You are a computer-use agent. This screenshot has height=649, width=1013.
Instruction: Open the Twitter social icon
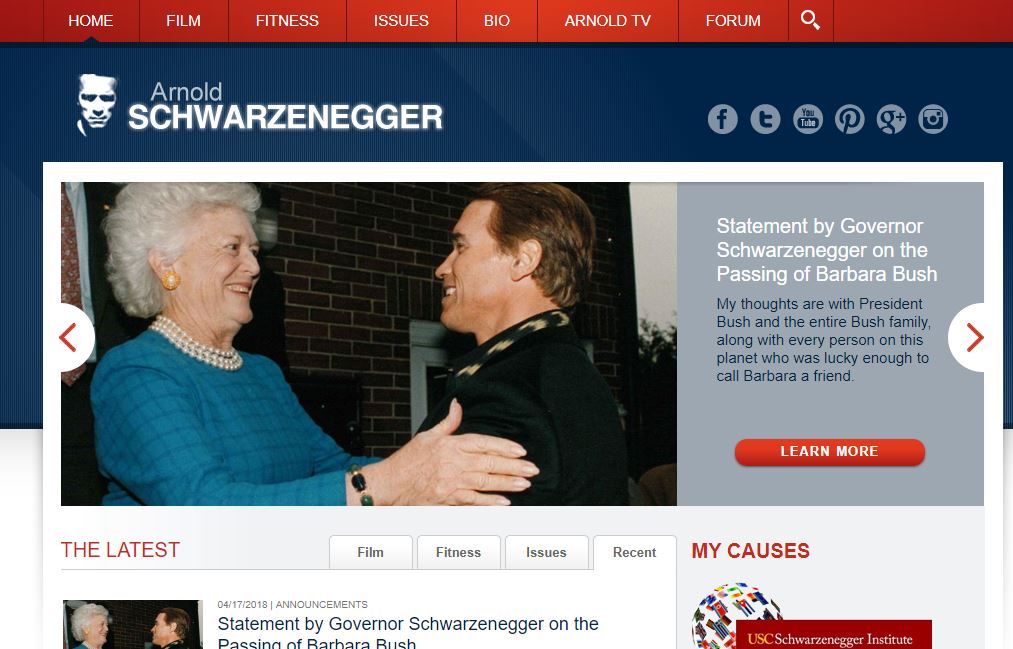click(765, 119)
